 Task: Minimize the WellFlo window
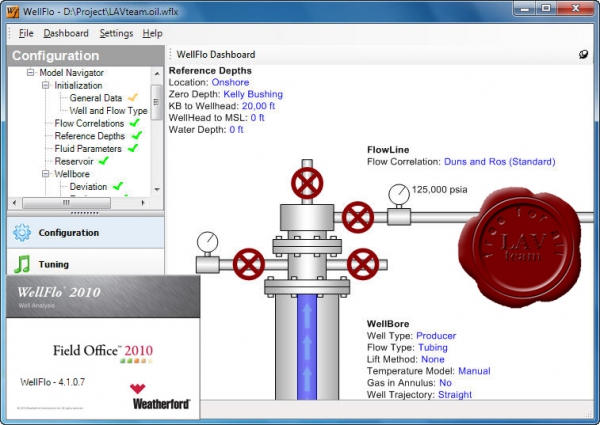pos(525,8)
